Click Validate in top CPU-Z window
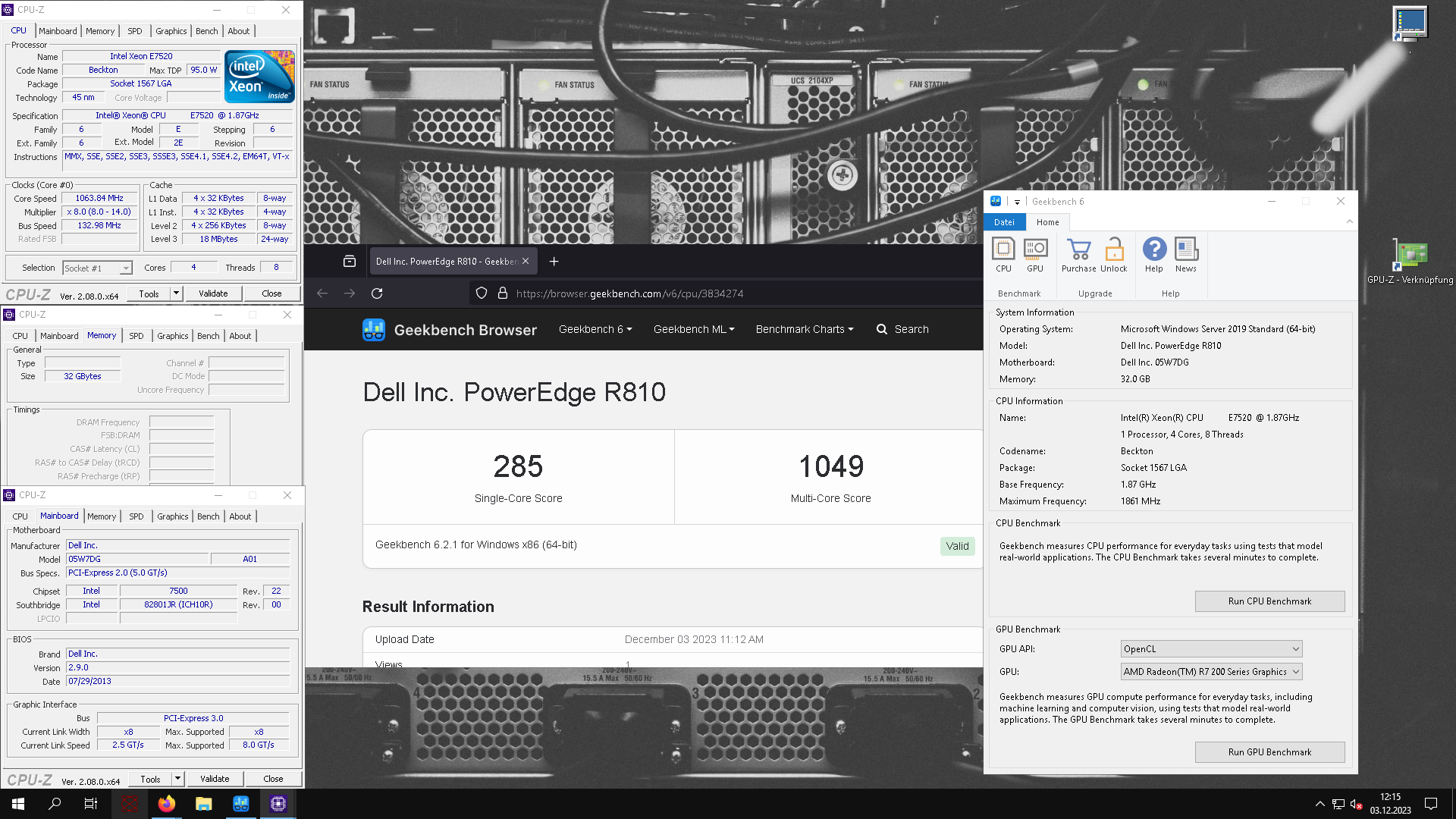This screenshot has height=819, width=1456. coord(213,293)
